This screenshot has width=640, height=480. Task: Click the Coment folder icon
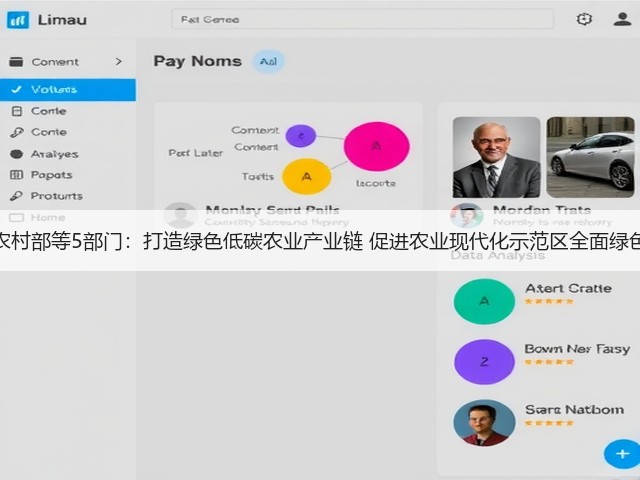point(16,62)
